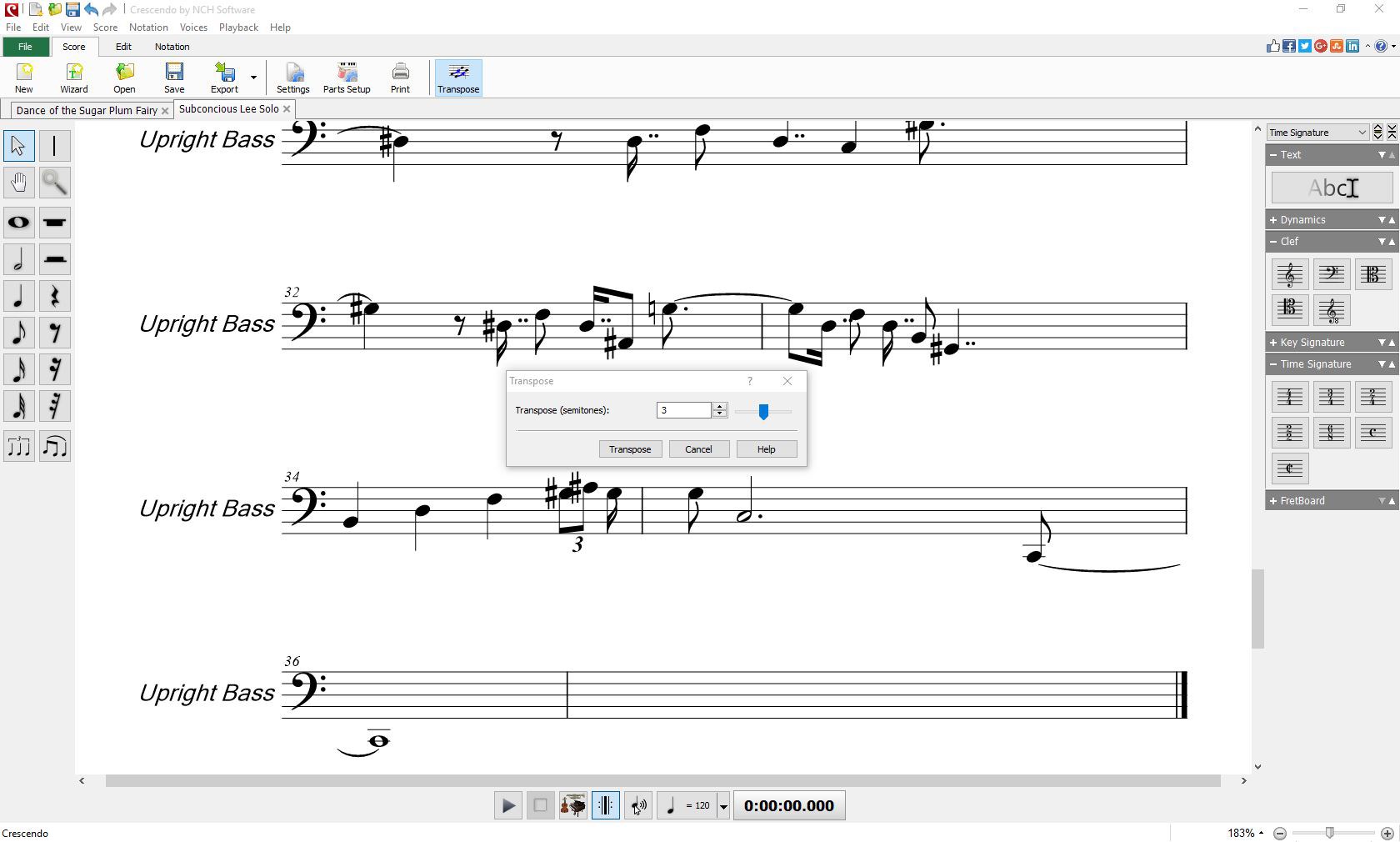The height and width of the screenshot is (842, 1400).
Task: Select the Hand pan tool
Action: [x=18, y=182]
